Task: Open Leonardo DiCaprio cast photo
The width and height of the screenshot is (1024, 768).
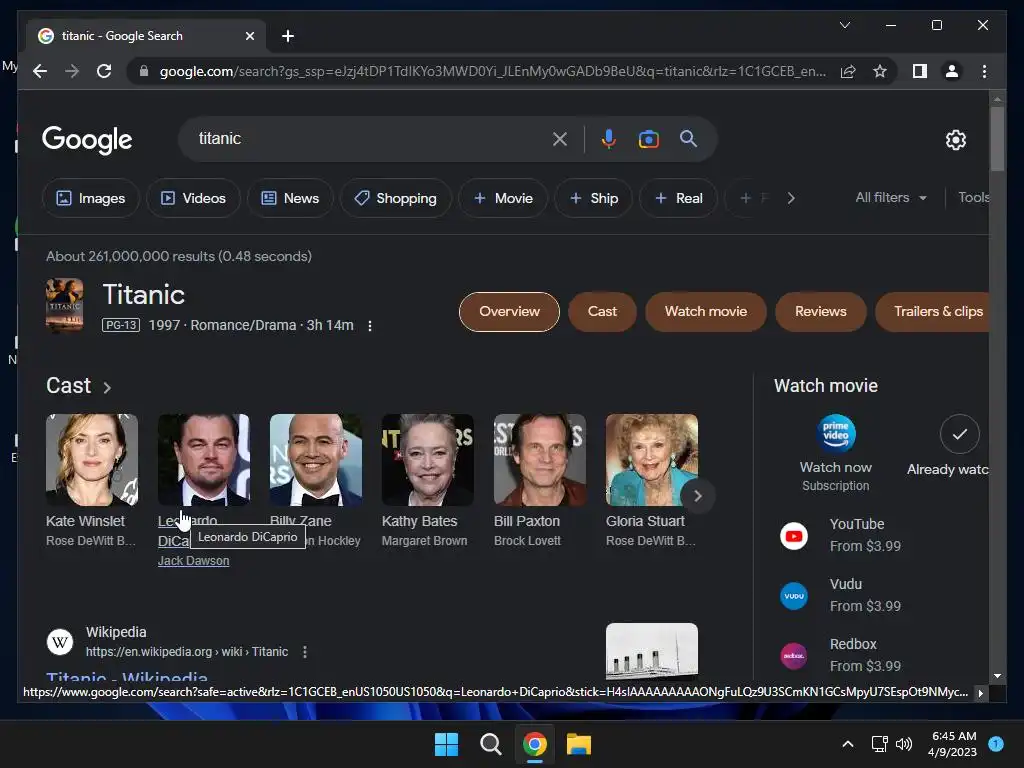Action: (x=204, y=460)
